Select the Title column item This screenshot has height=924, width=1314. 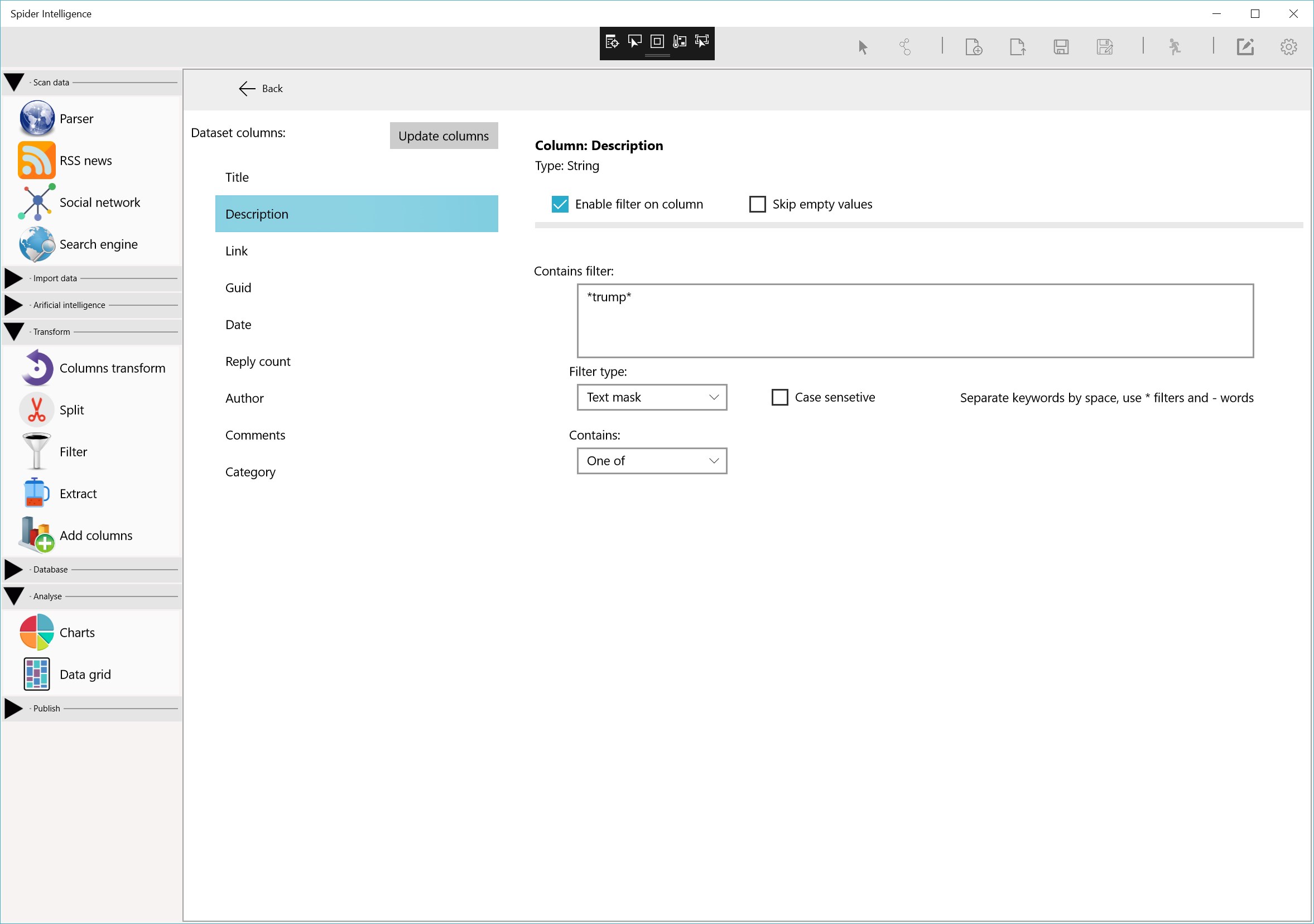237,177
